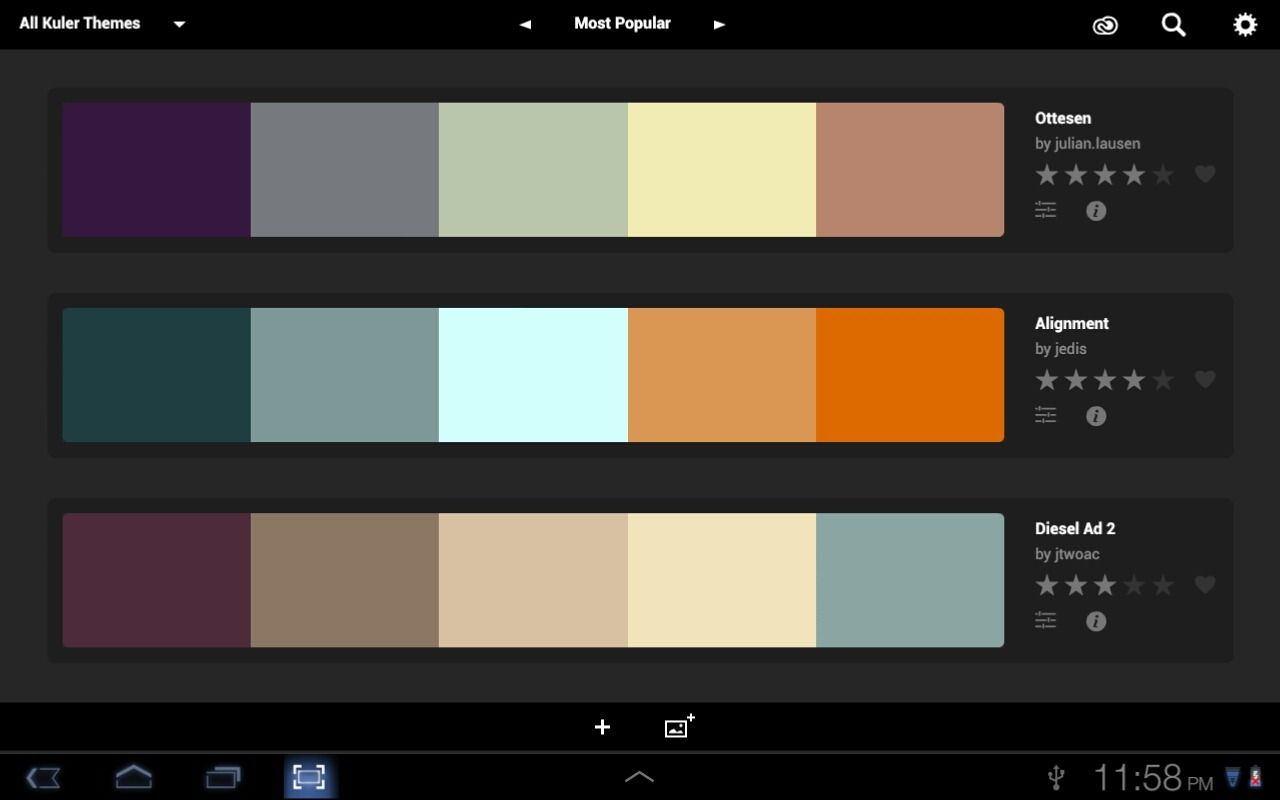Create a new theme with the plus icon

(x=602, y=727)
